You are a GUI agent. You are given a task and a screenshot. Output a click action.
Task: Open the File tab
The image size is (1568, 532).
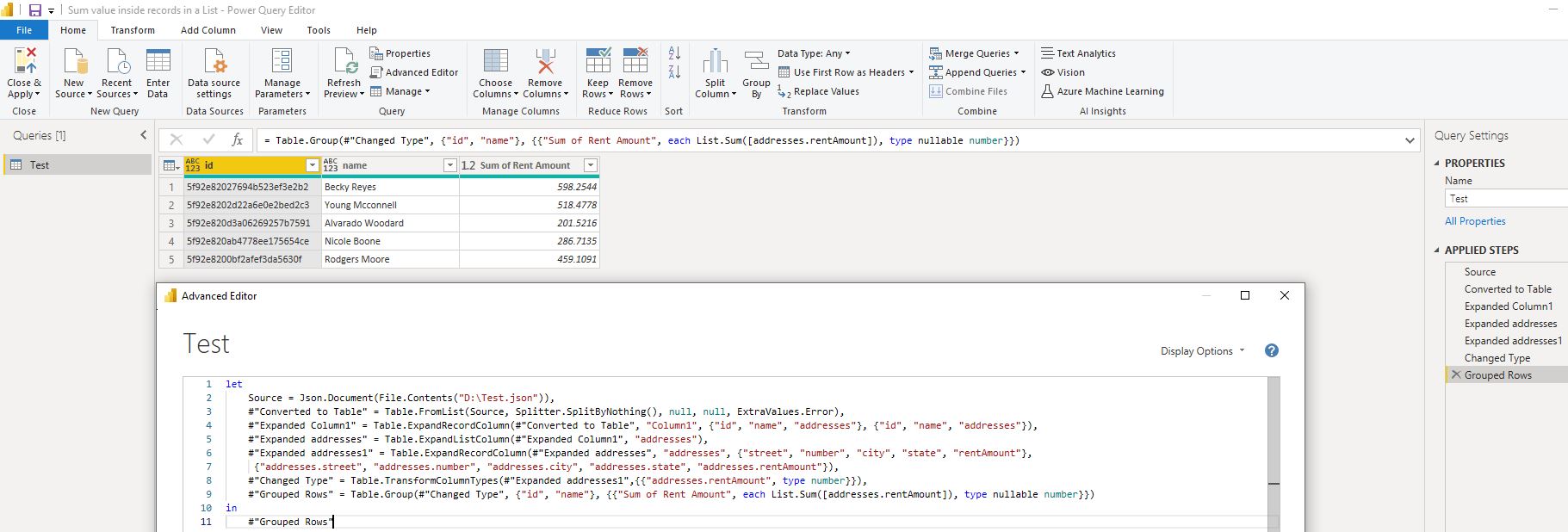tap(24, 30)
